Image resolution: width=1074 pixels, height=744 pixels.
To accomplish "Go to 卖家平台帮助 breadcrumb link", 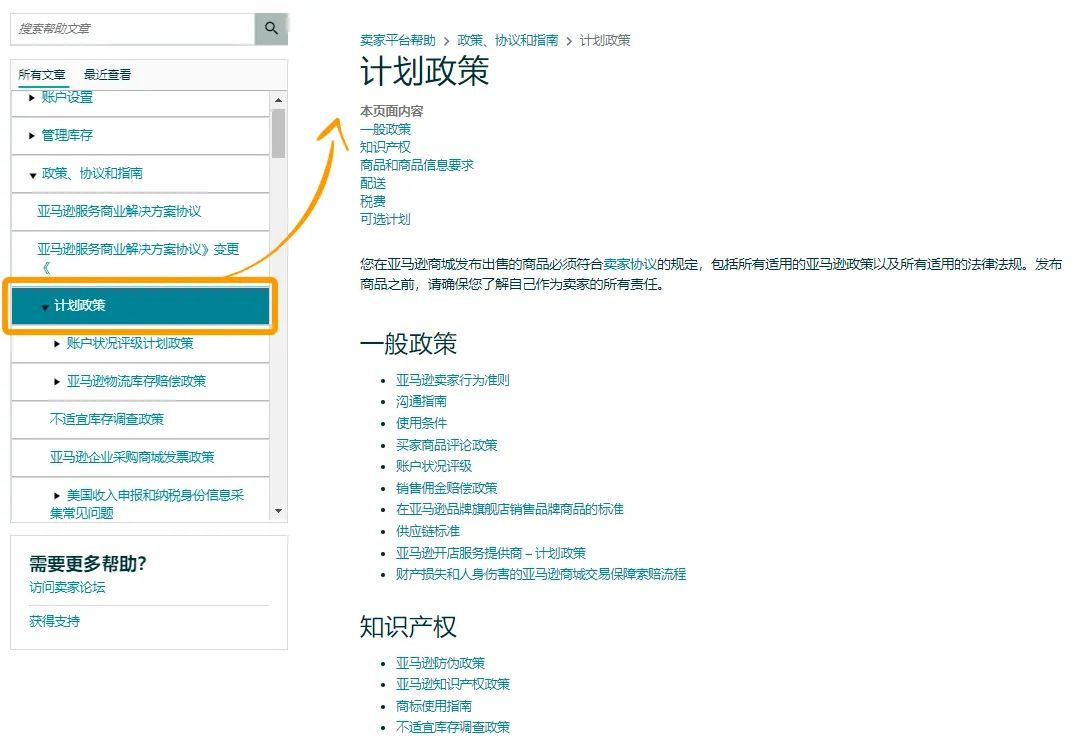I will [x=398, y=41].
